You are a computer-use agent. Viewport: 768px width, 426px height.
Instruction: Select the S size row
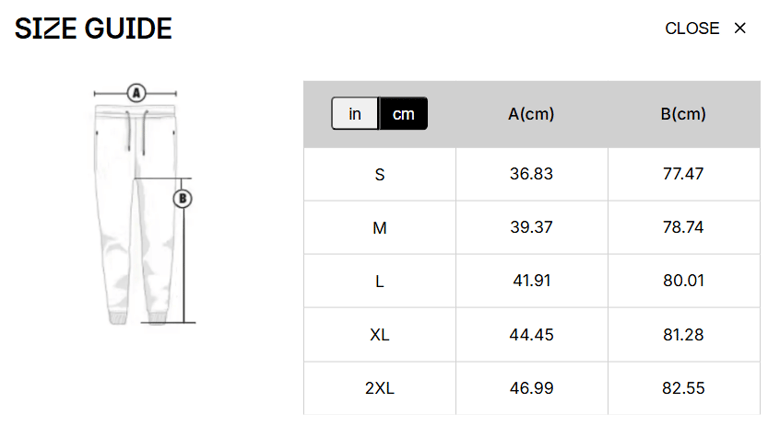[x=380, y=174]
